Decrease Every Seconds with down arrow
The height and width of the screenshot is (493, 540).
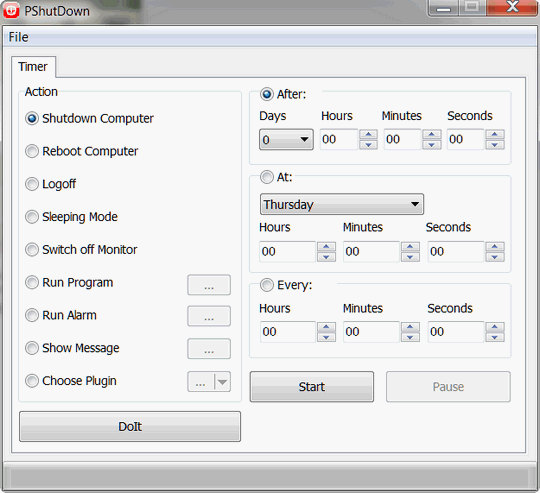[x=495, y=337]
